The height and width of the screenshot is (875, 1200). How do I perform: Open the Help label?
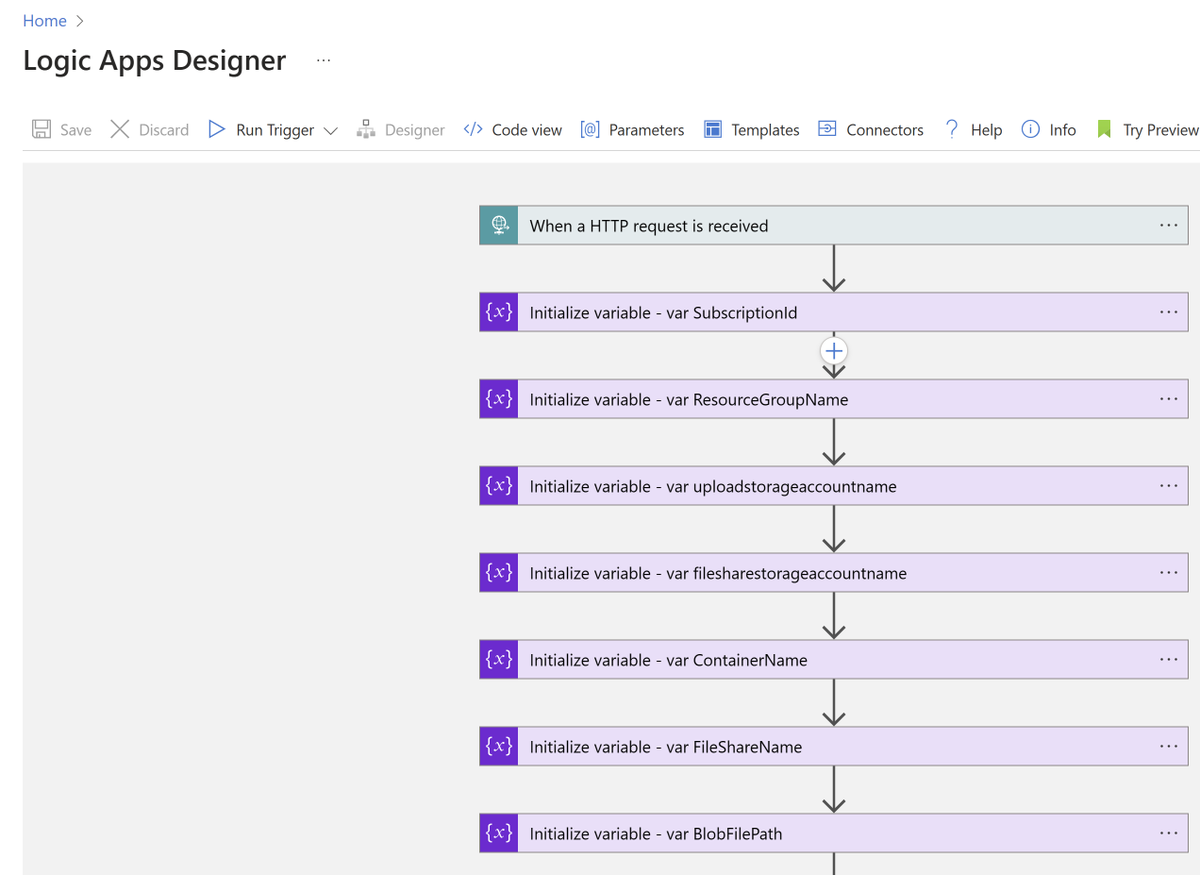click(986, 130)
